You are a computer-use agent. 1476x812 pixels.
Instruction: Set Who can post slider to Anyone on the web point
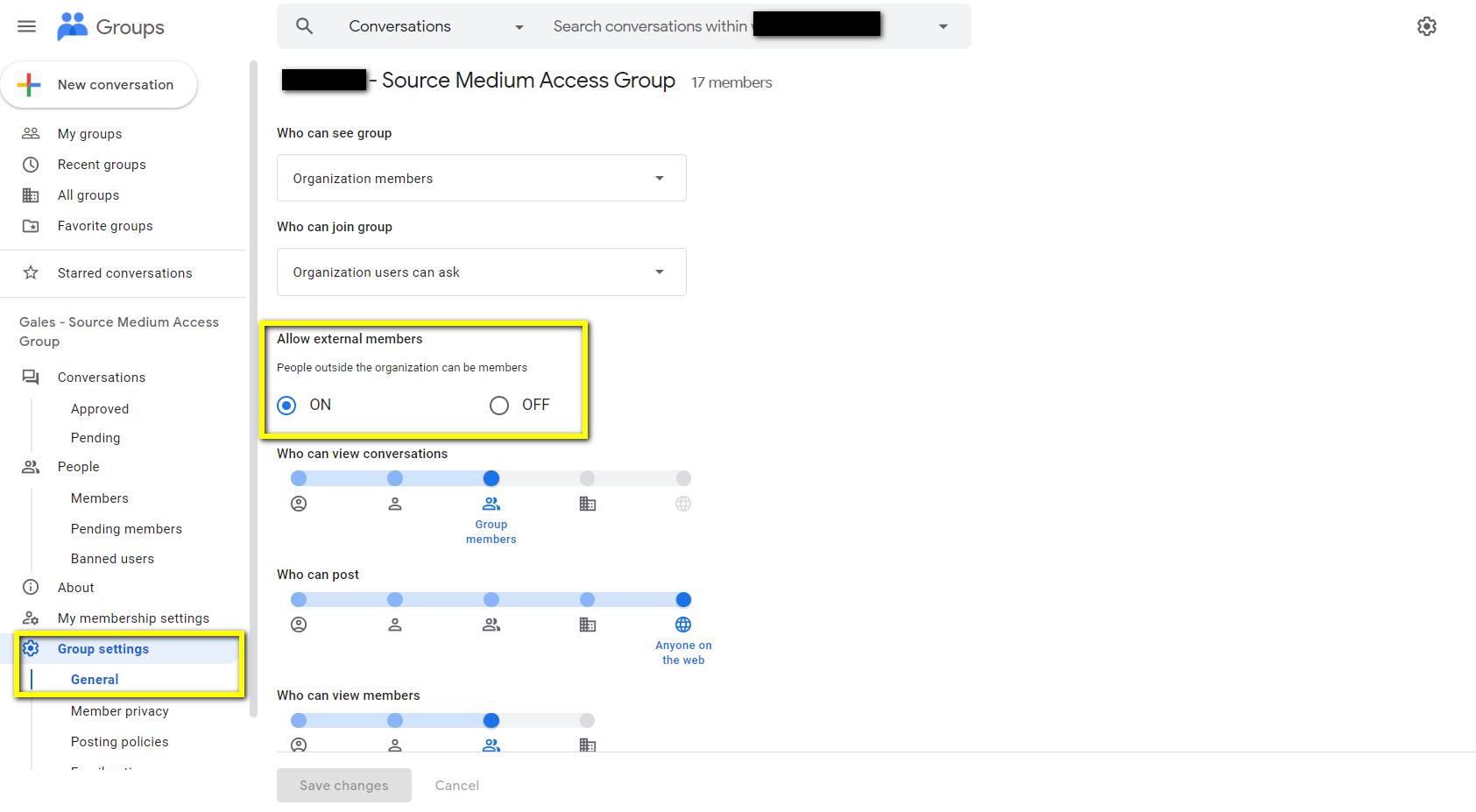683,599
